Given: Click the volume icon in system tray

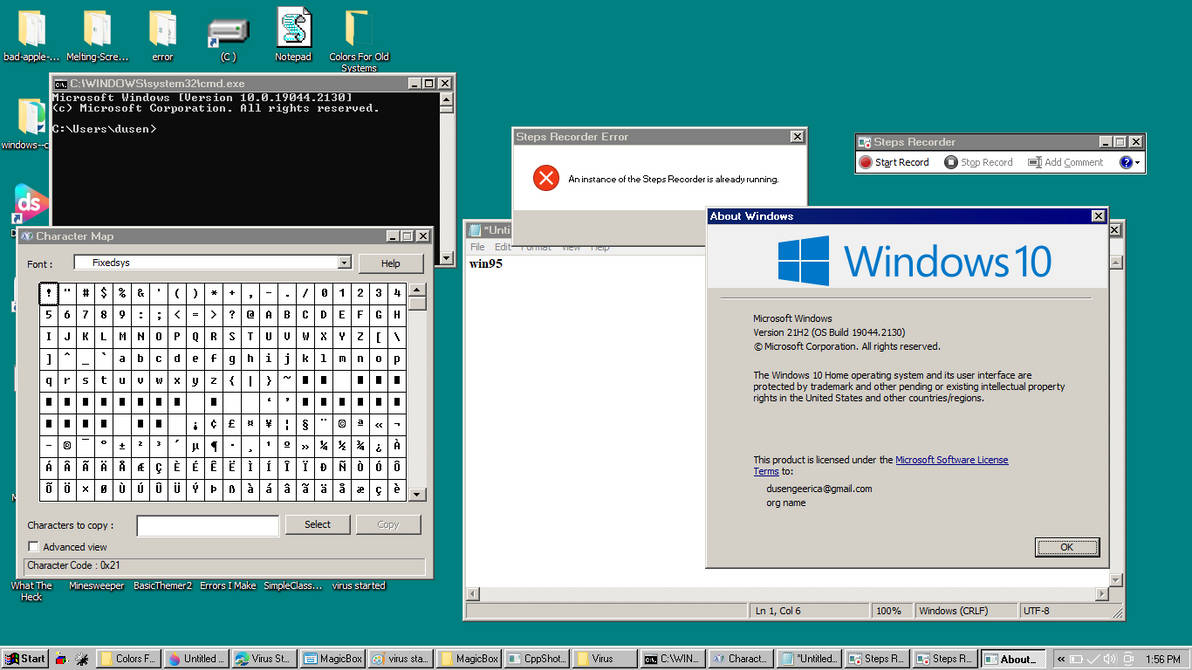Looking at the screenshot, I should tap(1111, 659).
